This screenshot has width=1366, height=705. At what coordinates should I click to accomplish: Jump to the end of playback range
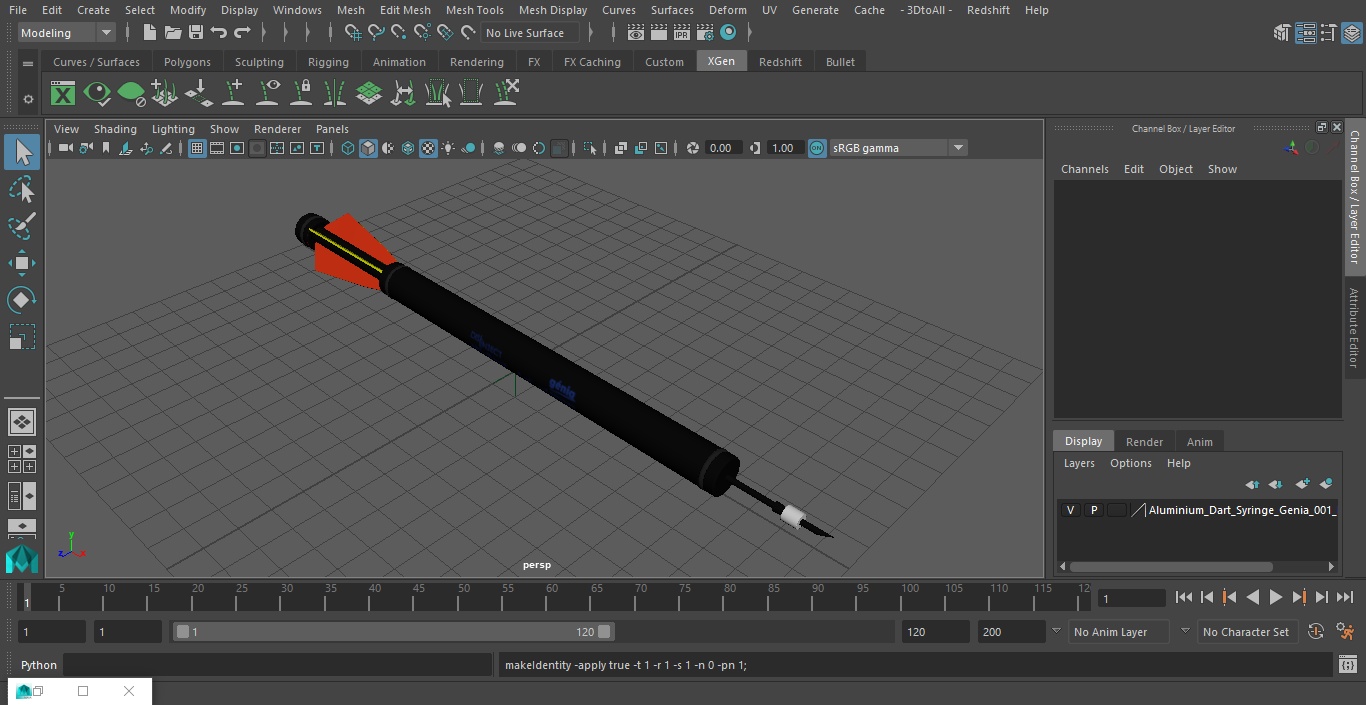click(1344, 597)
